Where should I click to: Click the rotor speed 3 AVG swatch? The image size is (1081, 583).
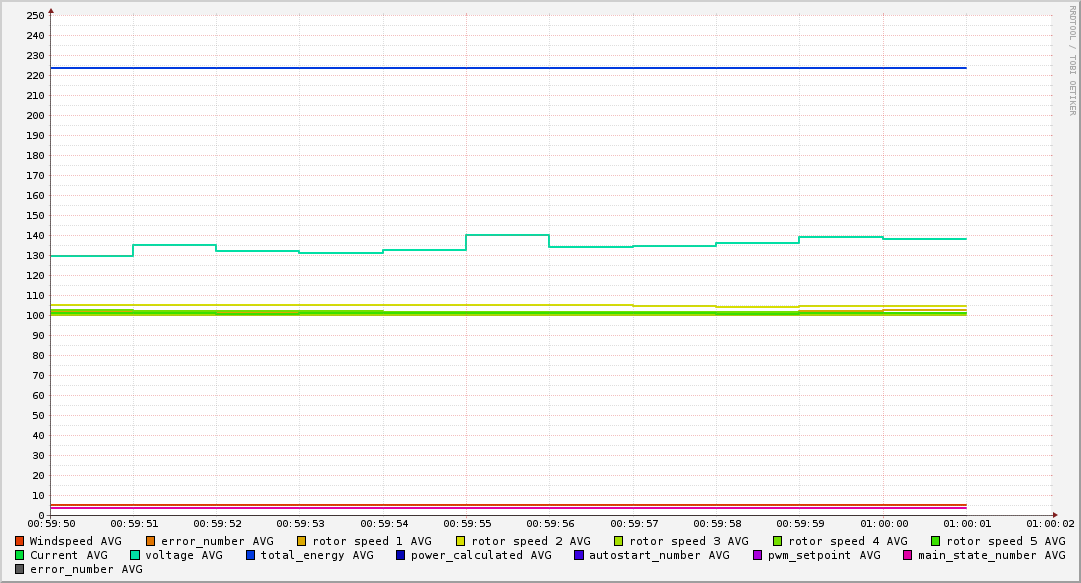coord(619,541)
